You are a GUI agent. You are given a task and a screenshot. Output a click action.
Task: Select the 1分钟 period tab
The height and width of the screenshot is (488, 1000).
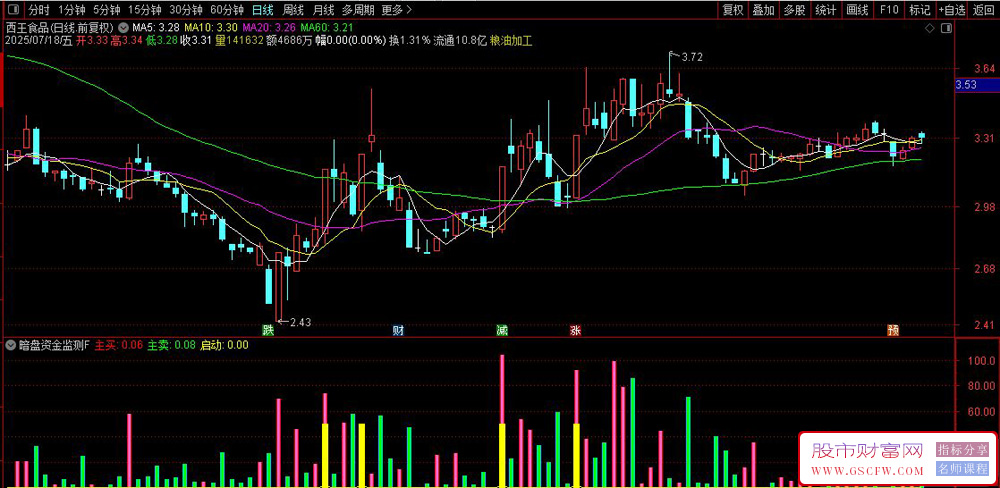[x=71, y=10]
